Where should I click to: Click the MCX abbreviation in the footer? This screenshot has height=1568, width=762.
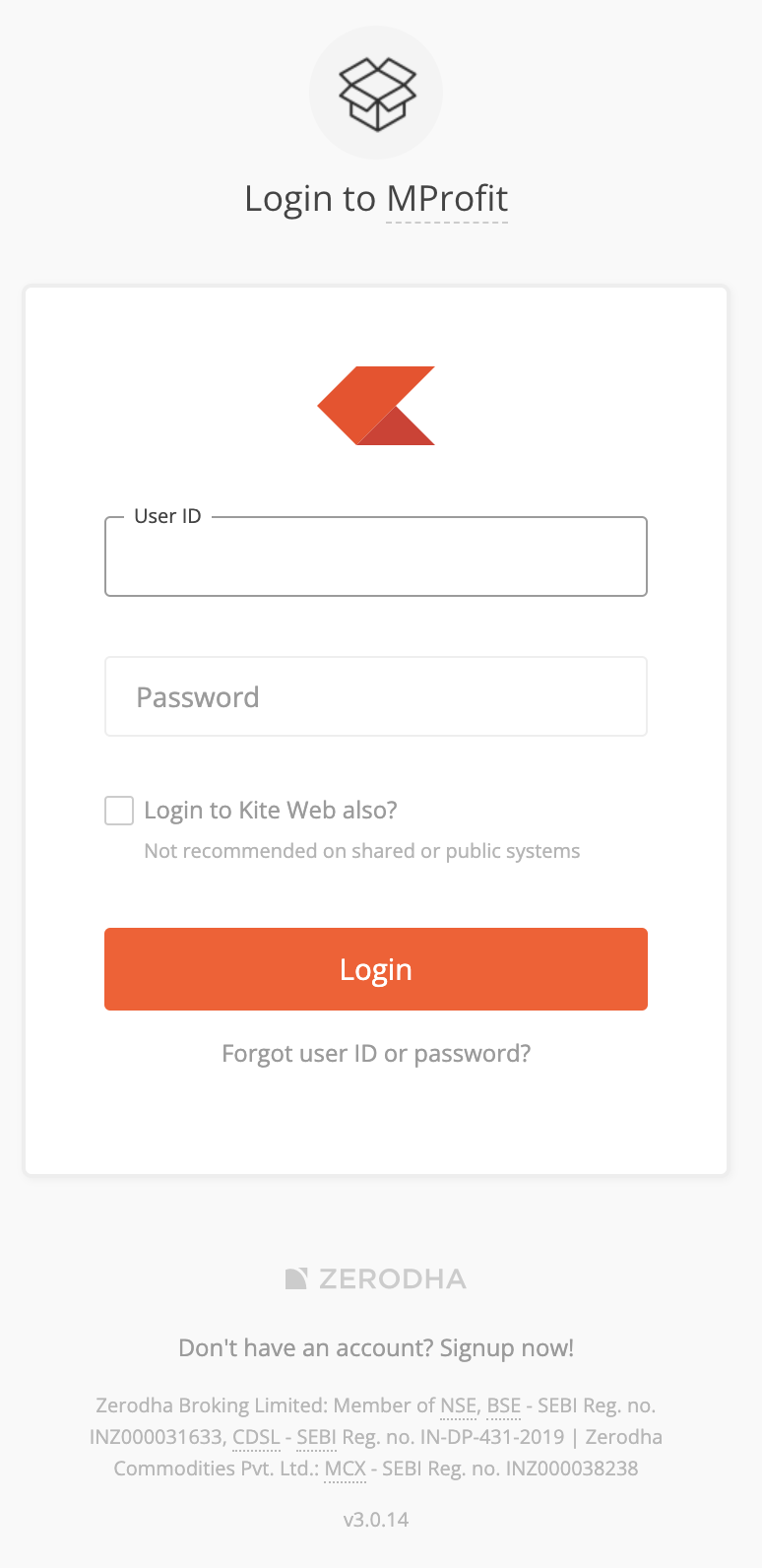pyautogui.click(x=346, y=1469)
